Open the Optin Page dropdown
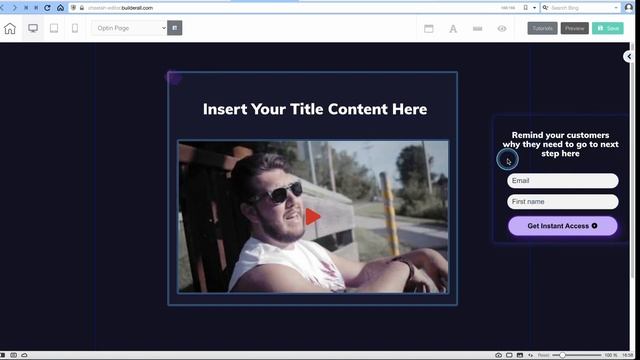 coord(129,28)
